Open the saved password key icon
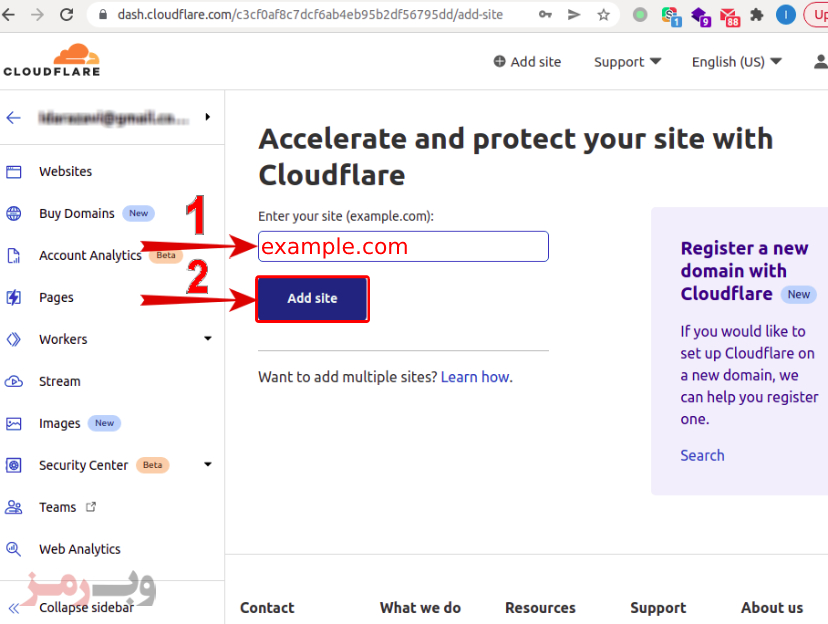828x624 pixels. point(545,15)
